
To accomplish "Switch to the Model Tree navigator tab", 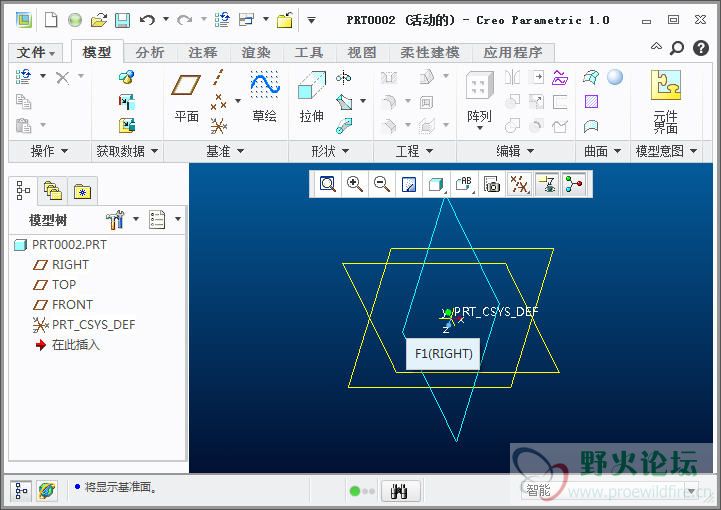I will pyautogui.click(x=23, y=190).
